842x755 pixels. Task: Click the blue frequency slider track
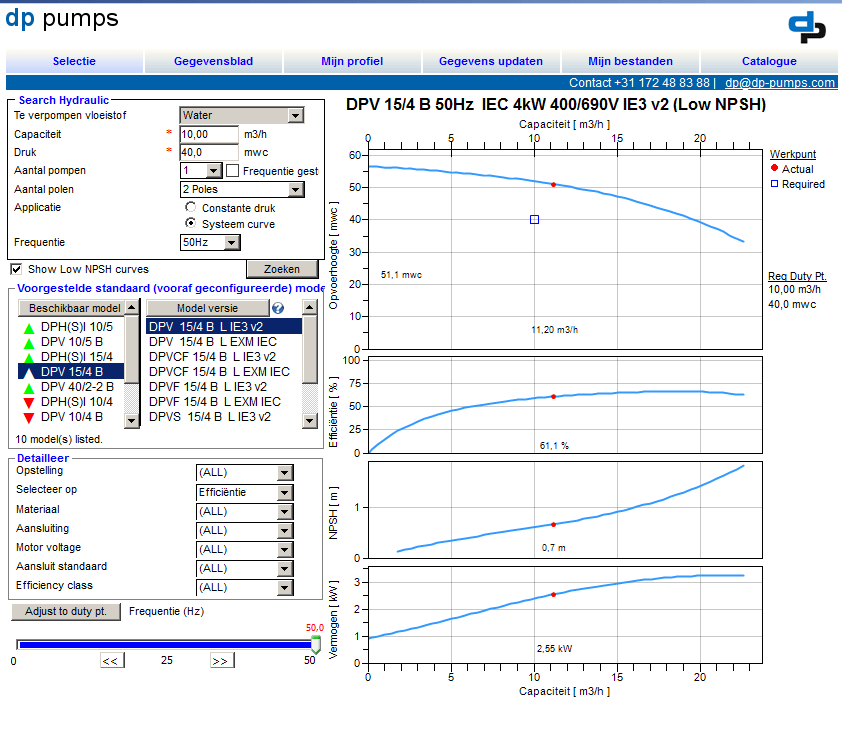165,644
